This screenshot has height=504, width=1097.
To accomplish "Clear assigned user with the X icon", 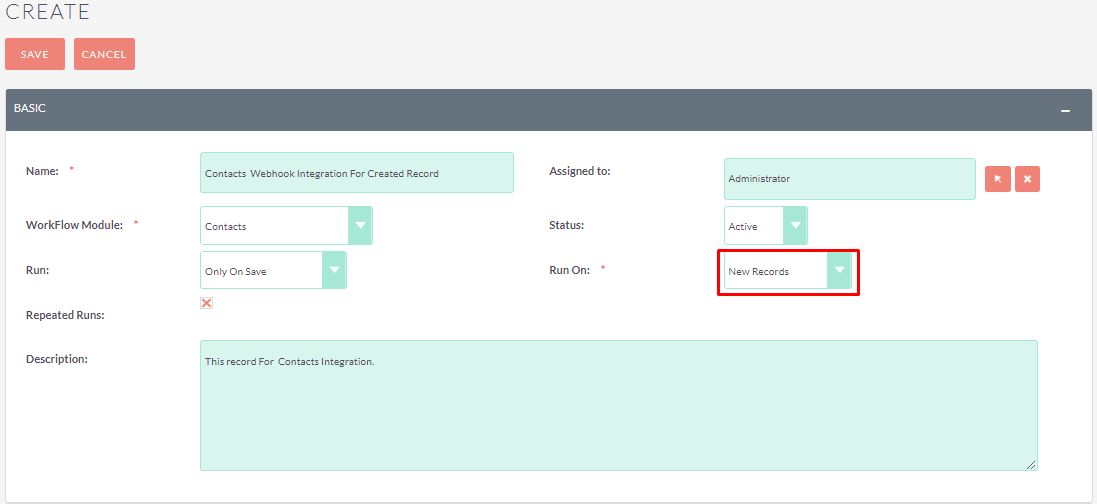I will (1027, 179).
